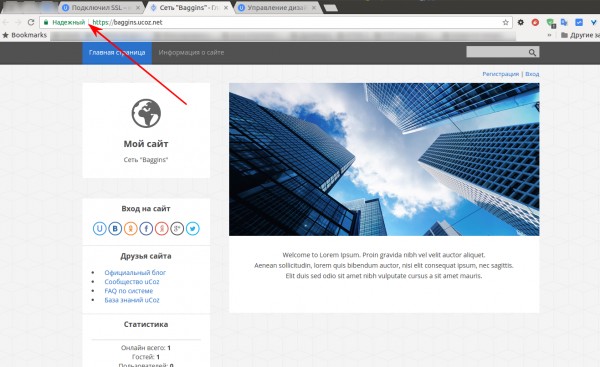Viewport: 600px width, 367px height.
Task: Reload the page with refresh button
Action: [x=31, y=22]
